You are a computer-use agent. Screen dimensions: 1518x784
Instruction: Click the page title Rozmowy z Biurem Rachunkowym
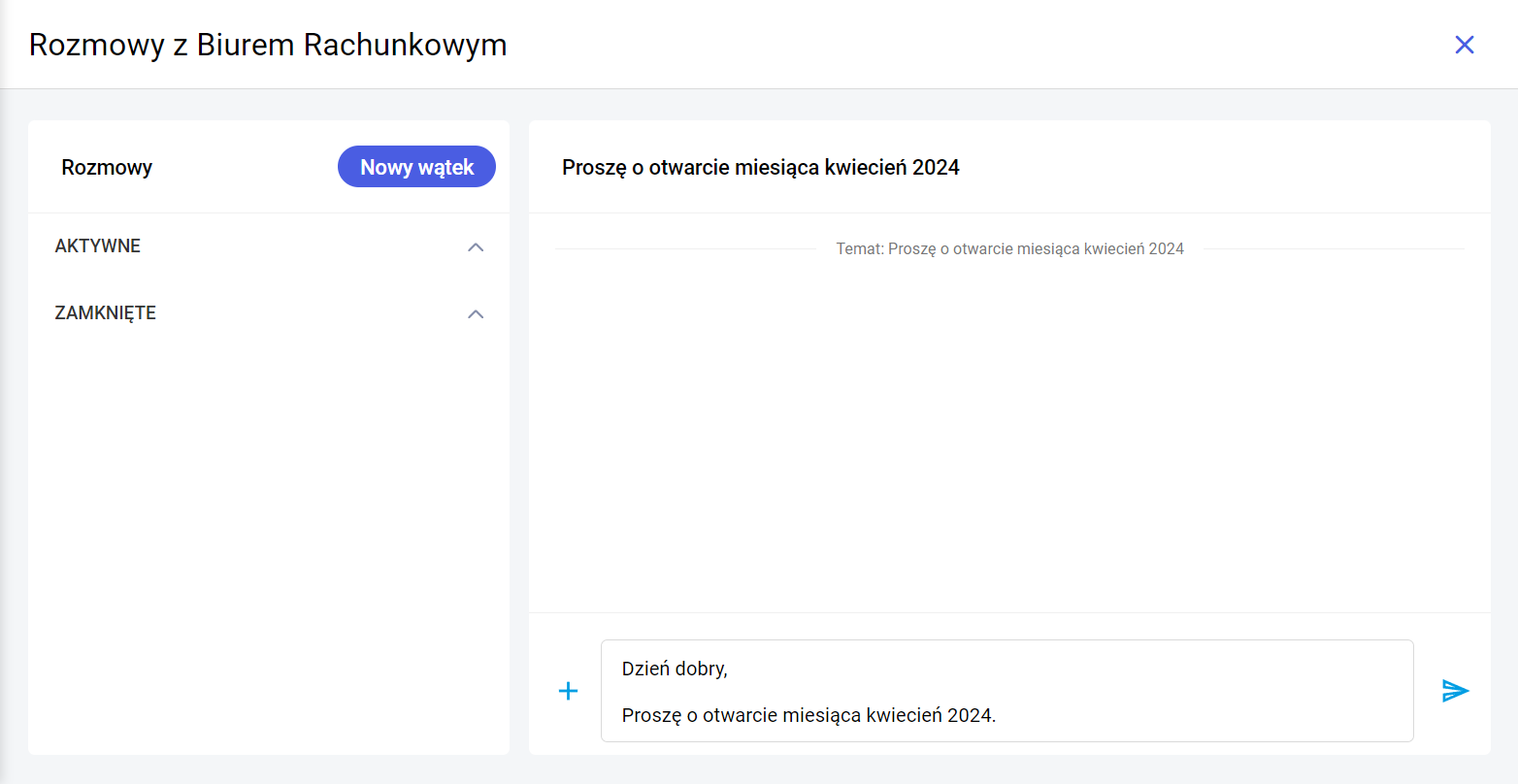coord(268,45)
